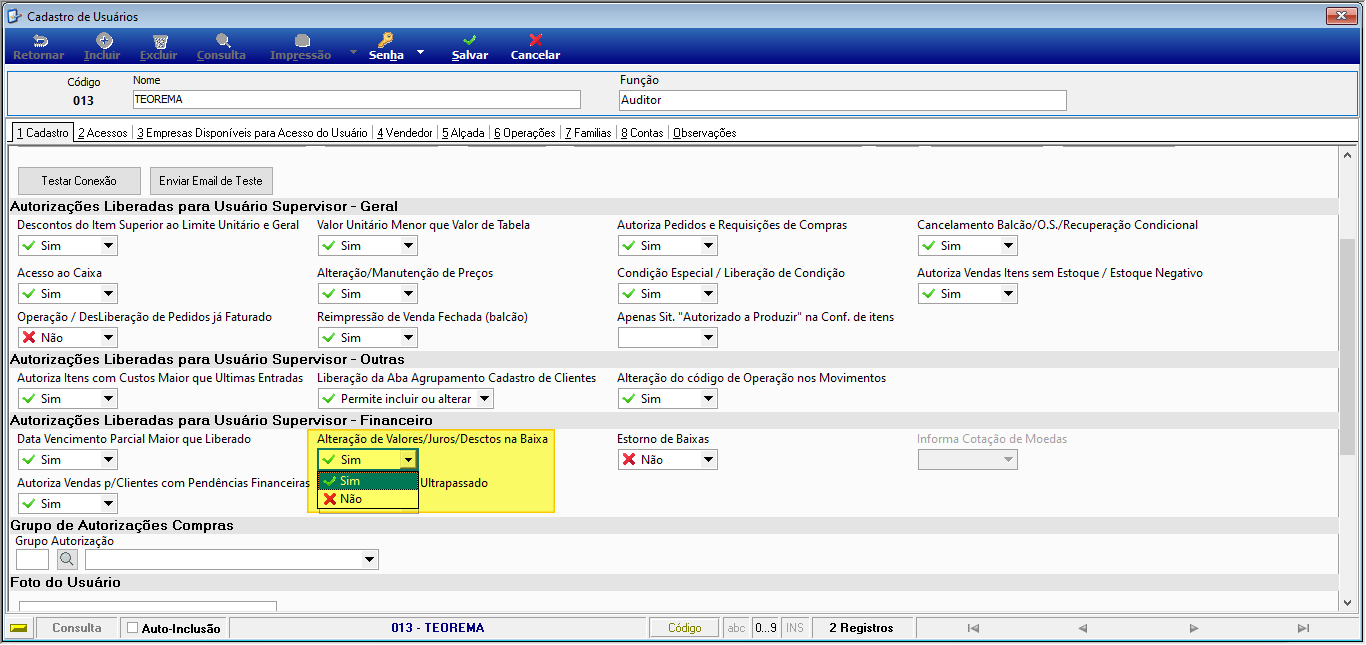Switch to the 4 Vendedor tab

click(x=405, y=133)
